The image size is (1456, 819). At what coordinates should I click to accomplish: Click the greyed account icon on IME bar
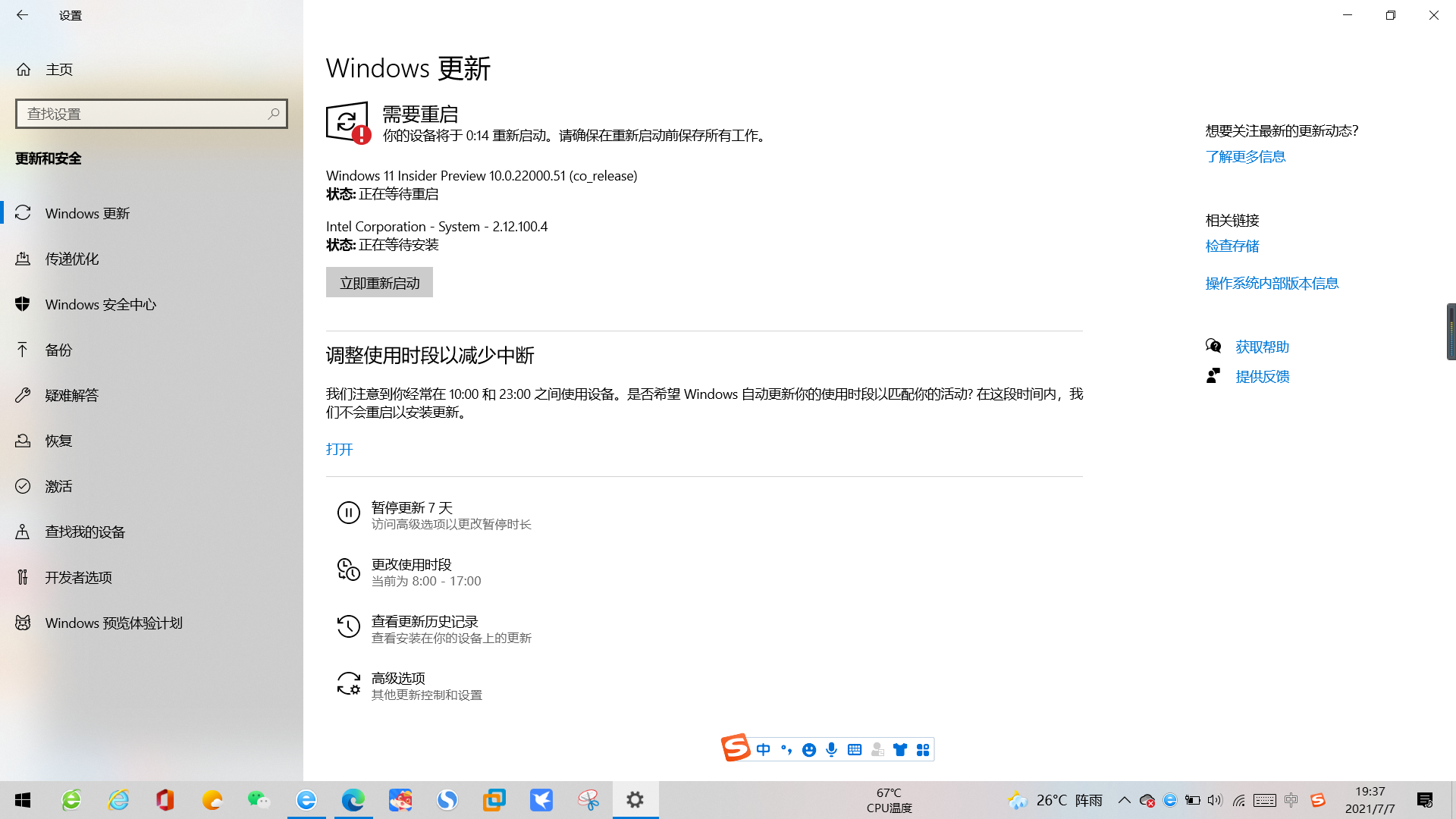click(877, 750)
